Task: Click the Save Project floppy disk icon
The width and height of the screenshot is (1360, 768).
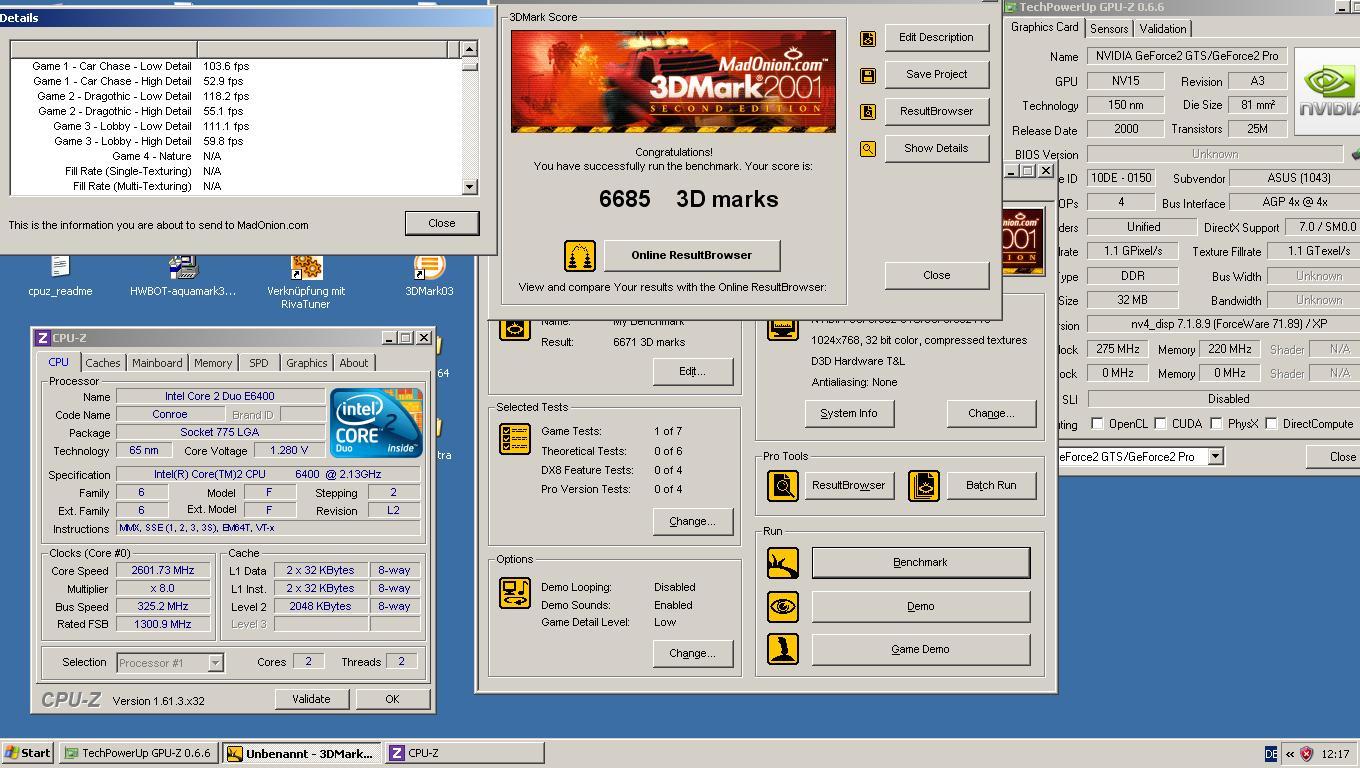Action: [867, 75]
